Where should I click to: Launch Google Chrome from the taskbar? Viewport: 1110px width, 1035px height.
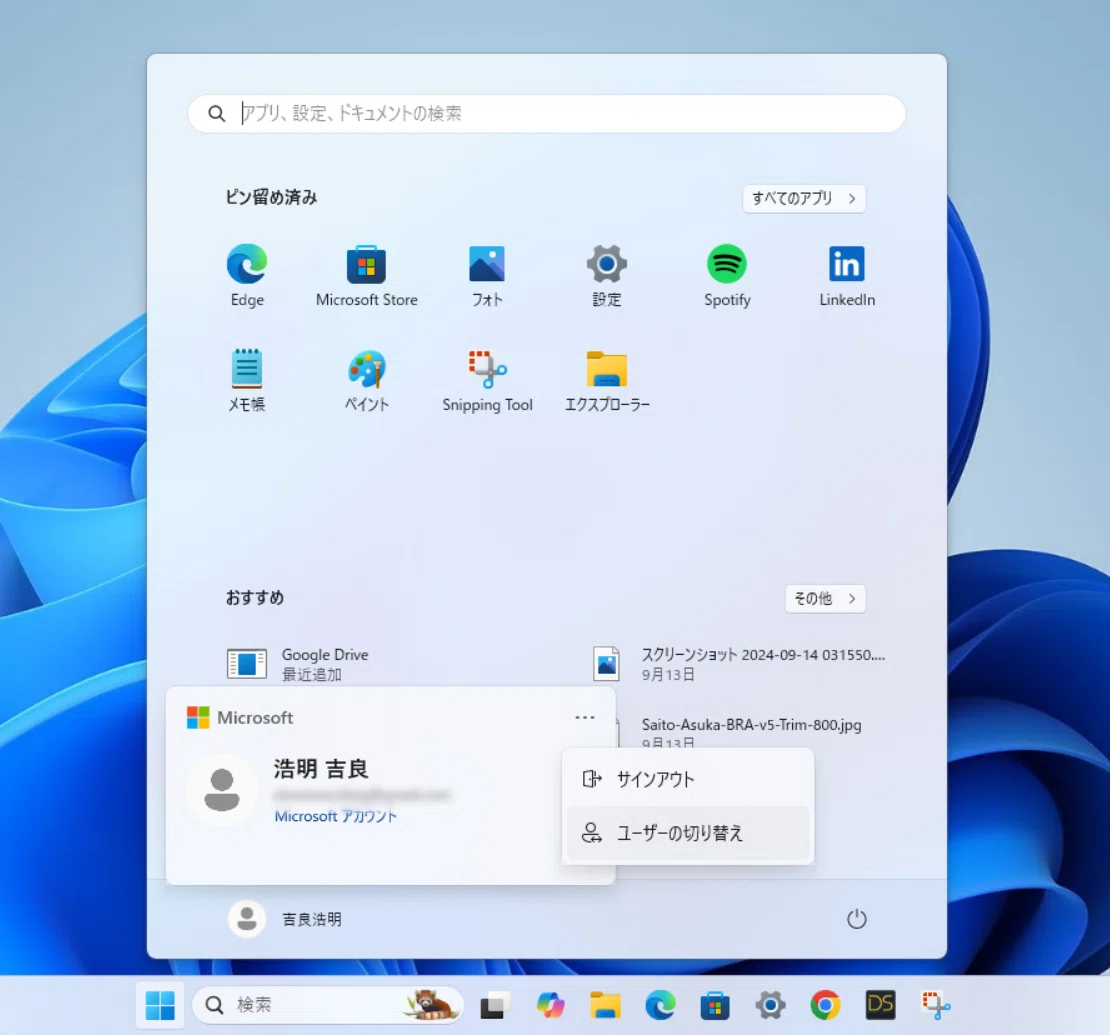point(825,1005)
